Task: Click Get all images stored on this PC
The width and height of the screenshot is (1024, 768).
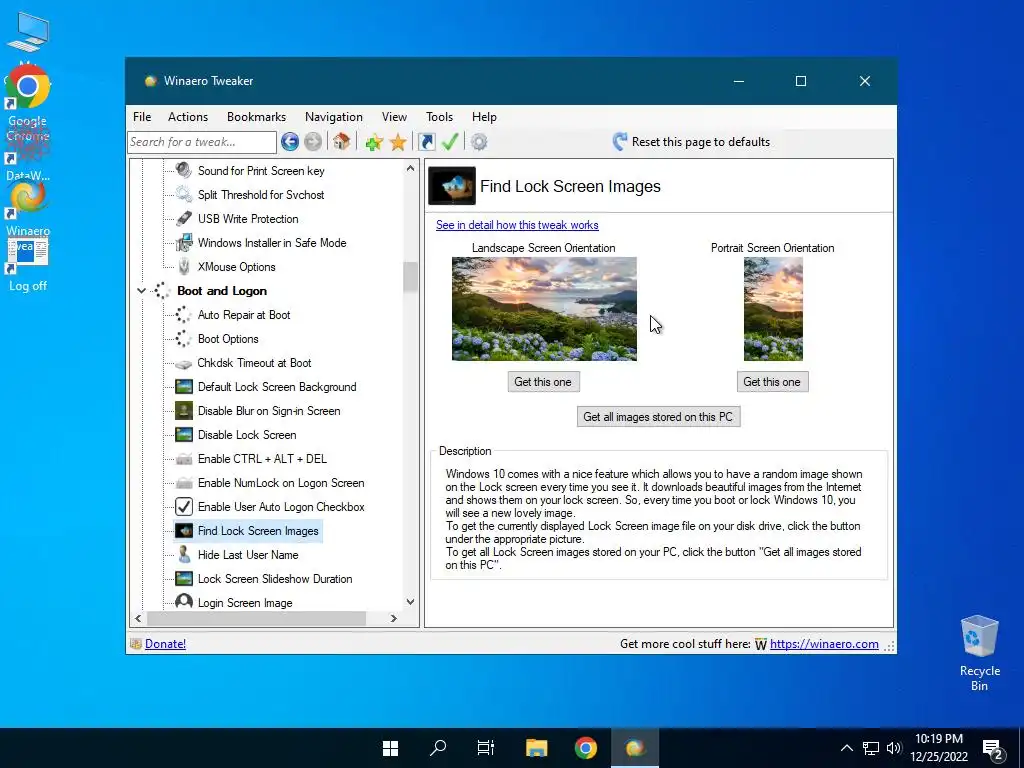Action: coord(658,417)
